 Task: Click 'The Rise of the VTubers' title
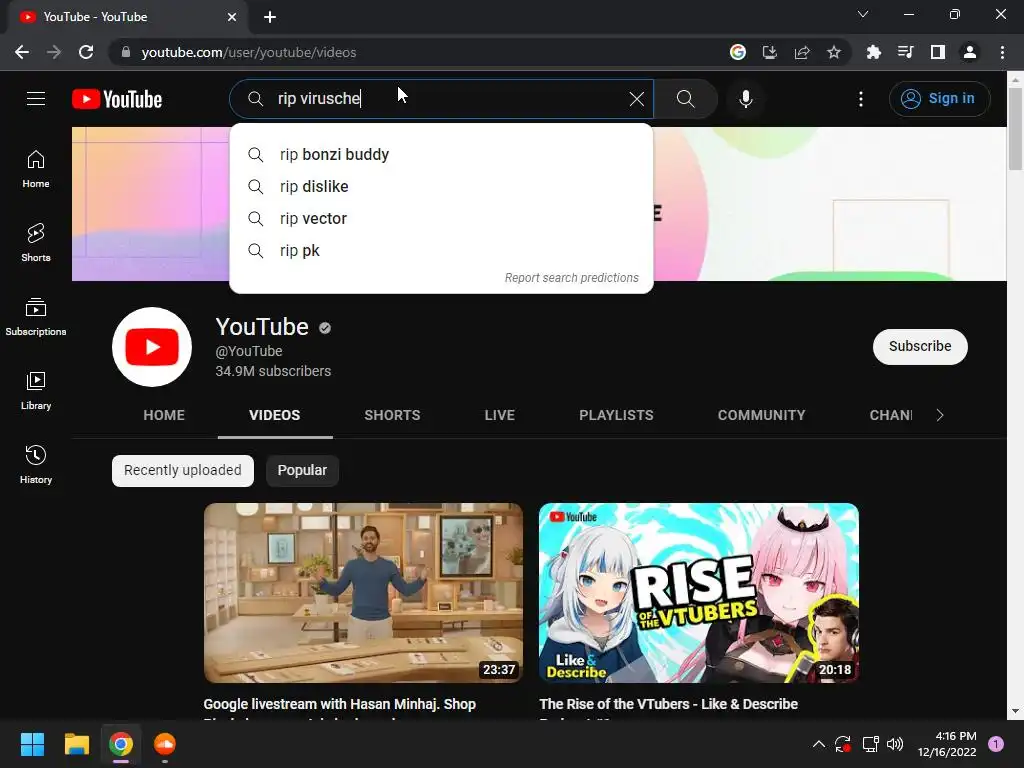coord(669,704)
